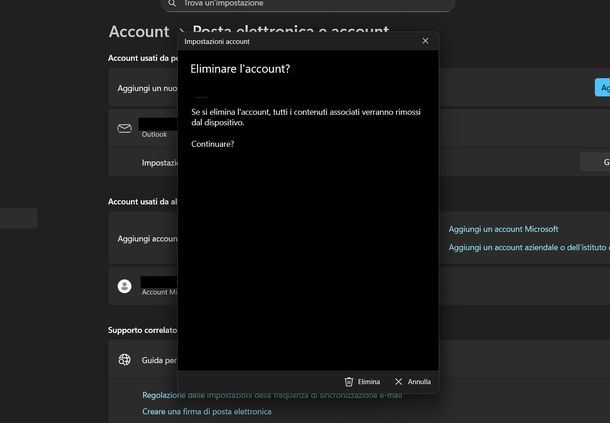Viewport: 610px width, 423px height.
Task: Go back to Account in the breadcrumb
Action: [138, 33]
